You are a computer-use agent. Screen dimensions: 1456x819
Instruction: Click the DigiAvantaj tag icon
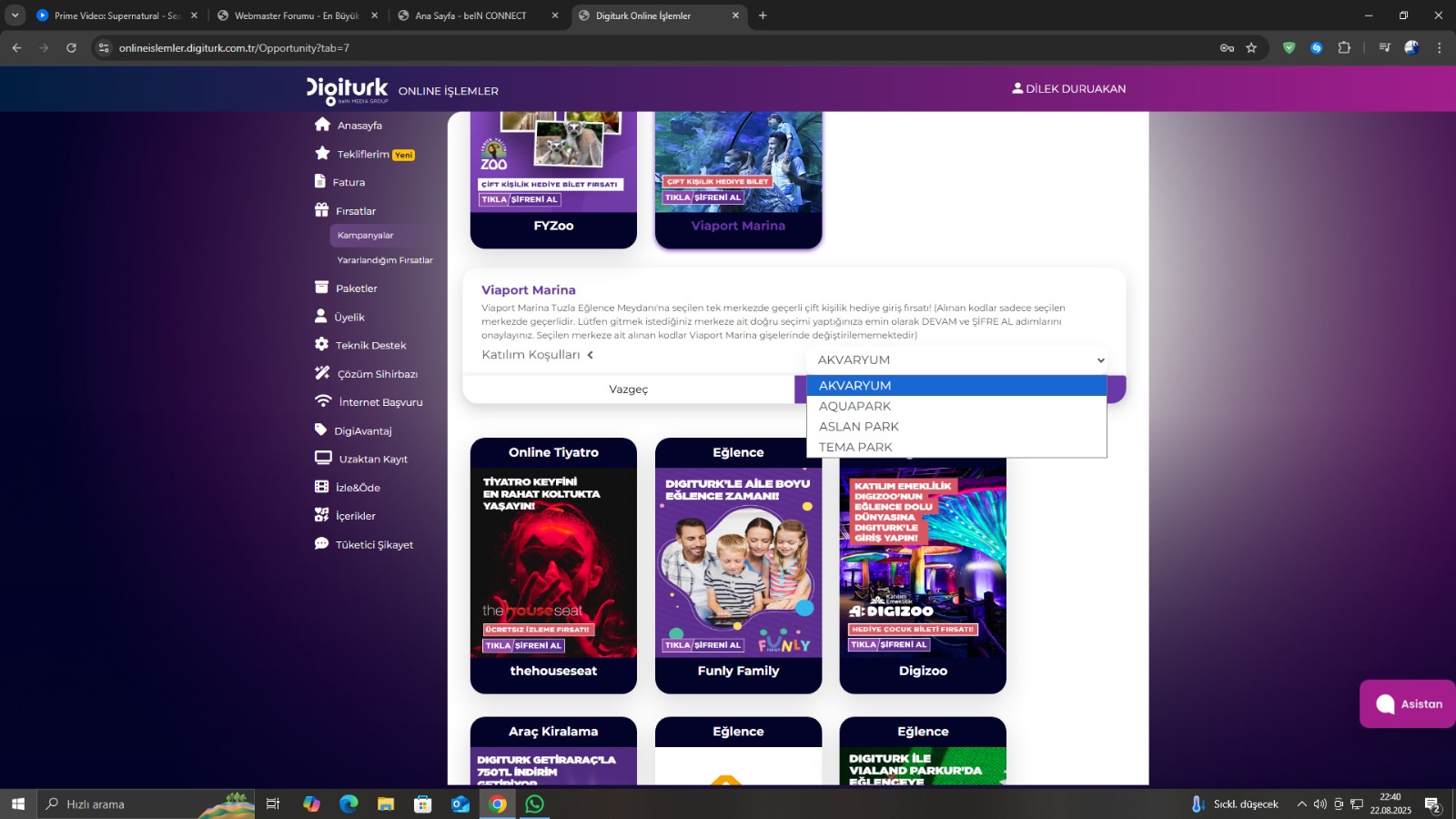pyautogui.click(x=320, y=430)
